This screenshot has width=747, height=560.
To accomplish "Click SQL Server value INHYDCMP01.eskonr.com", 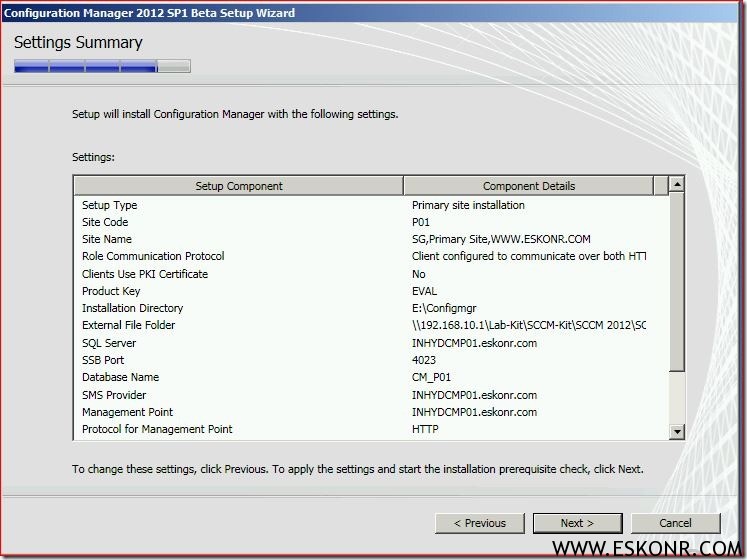I will 474,343.
